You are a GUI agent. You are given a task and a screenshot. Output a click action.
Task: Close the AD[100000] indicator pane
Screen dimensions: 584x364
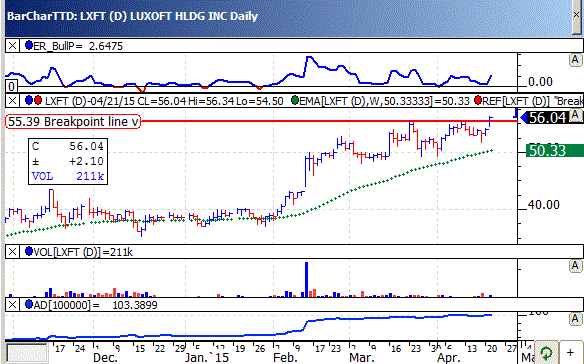(x=12, y=305)
